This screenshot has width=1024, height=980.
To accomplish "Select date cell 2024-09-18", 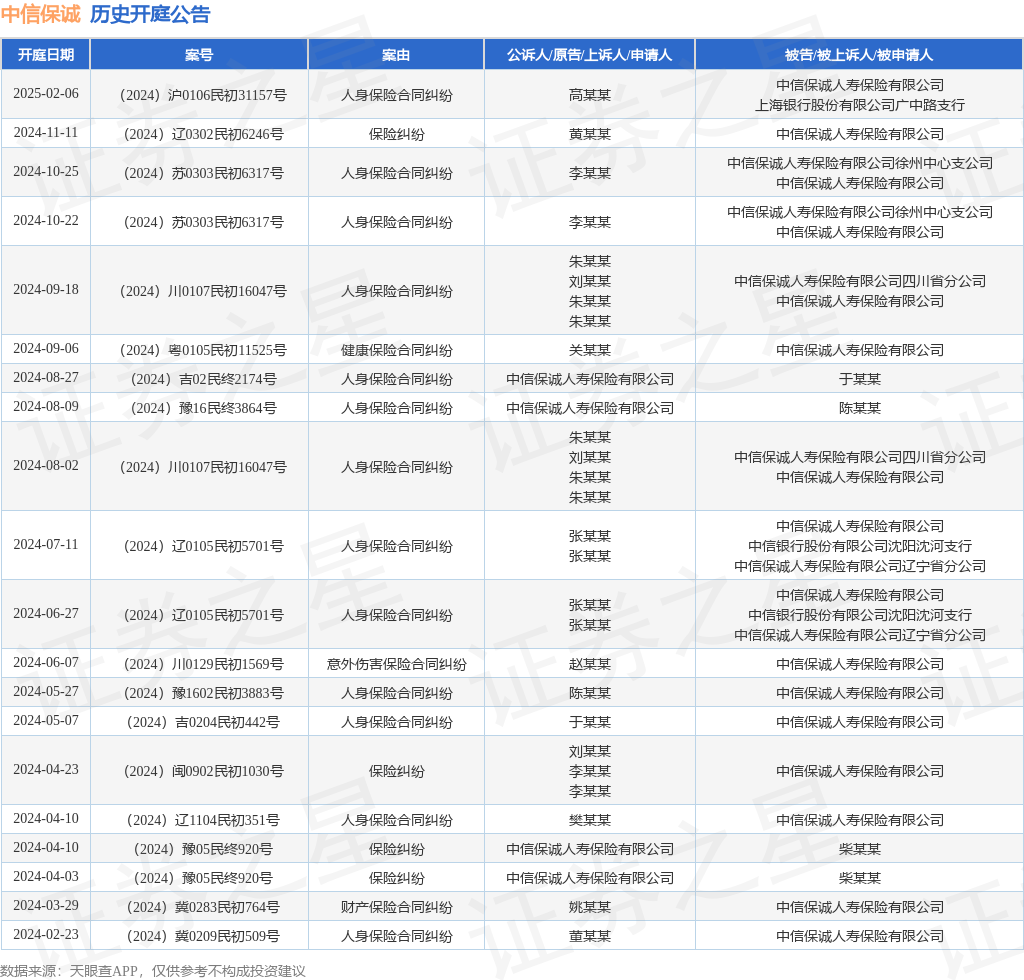I will [x=46, y=289].
